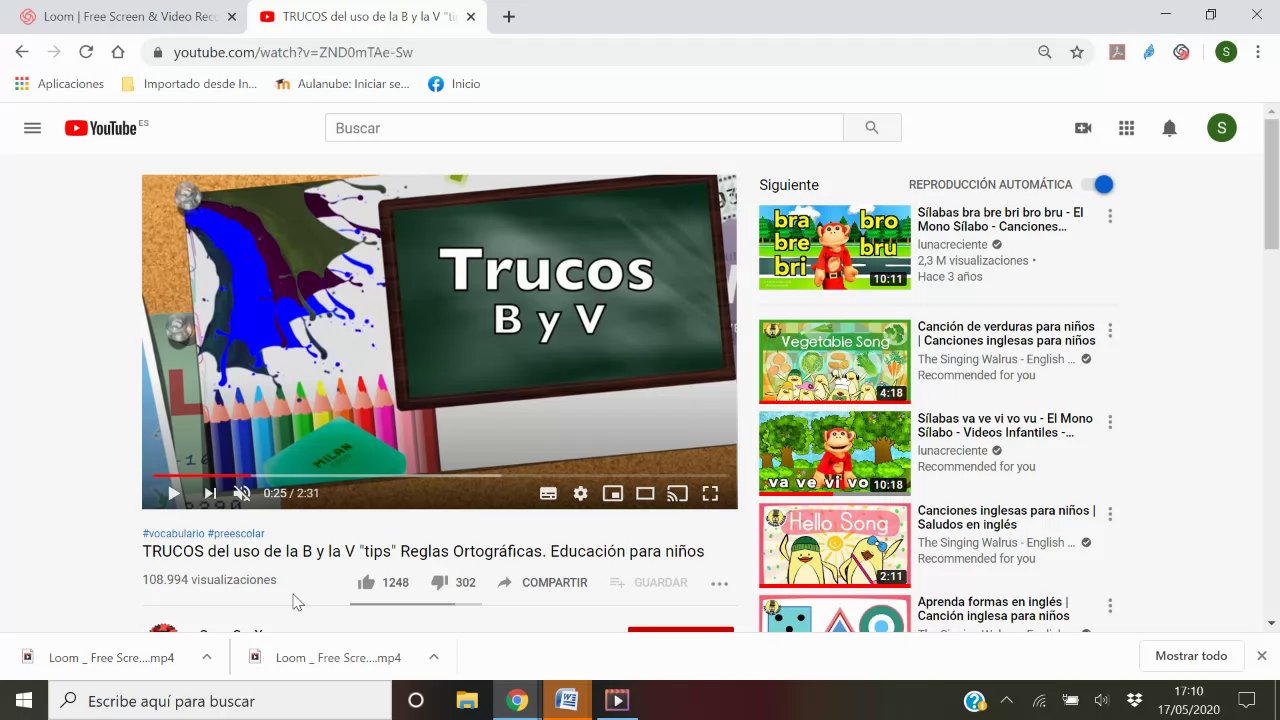Turn off Reproducción automática switch
Screen dimensions: 1280x720
[1098, 184]
